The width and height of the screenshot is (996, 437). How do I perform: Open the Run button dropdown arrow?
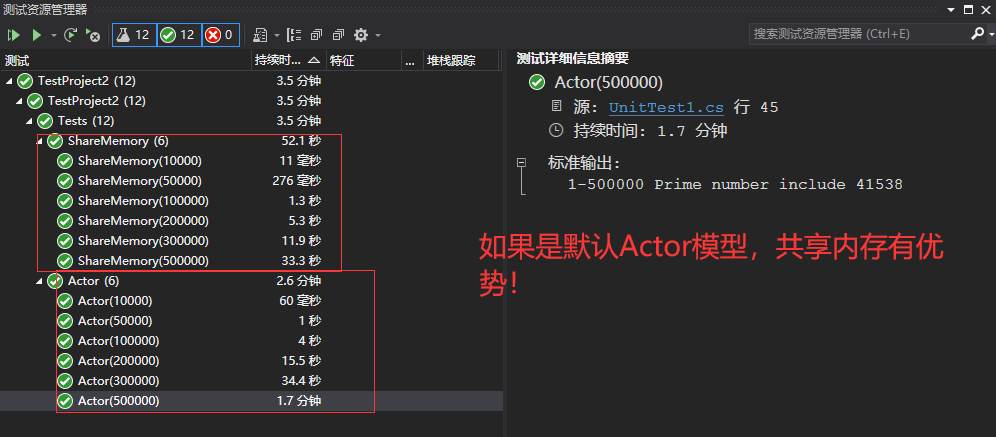[53, 35]
